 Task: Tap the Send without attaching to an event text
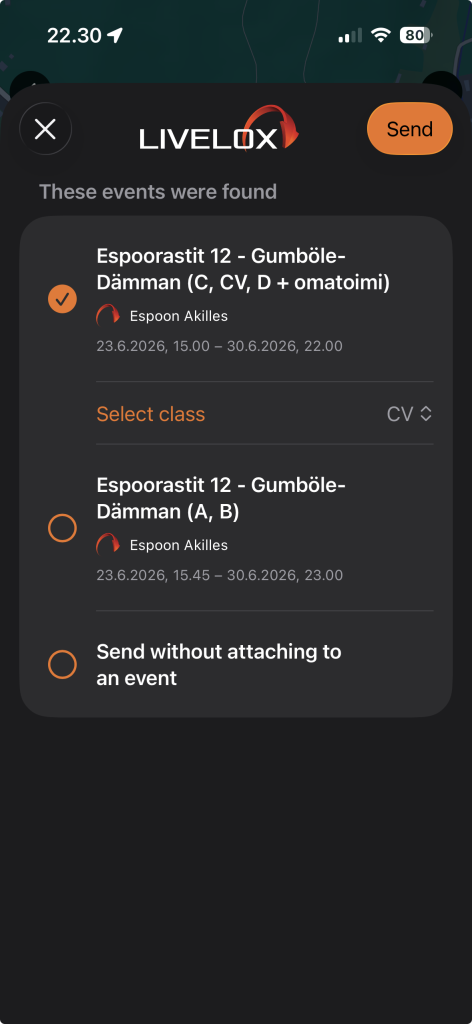pos(219,665)
